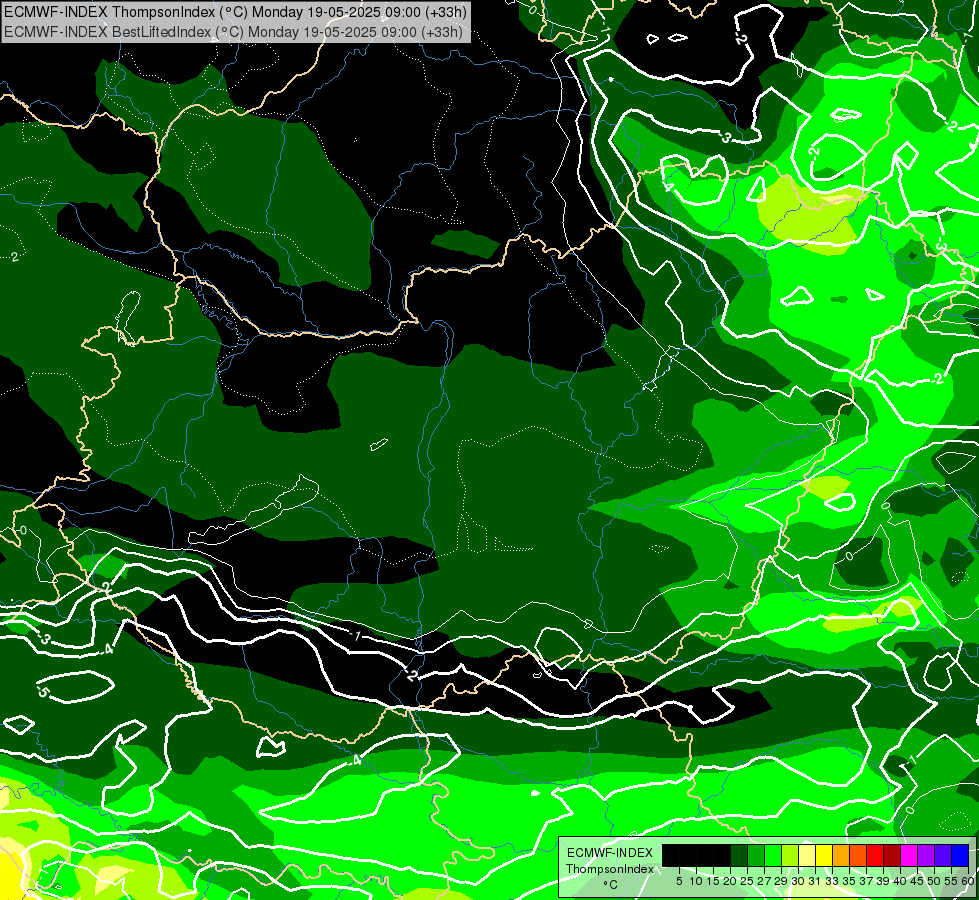Click the legend's ECMWF-INDEX label

coord(610,853)
